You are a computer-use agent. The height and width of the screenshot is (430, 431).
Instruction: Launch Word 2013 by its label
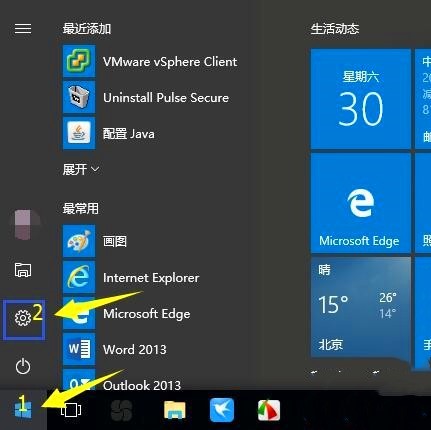135,350
